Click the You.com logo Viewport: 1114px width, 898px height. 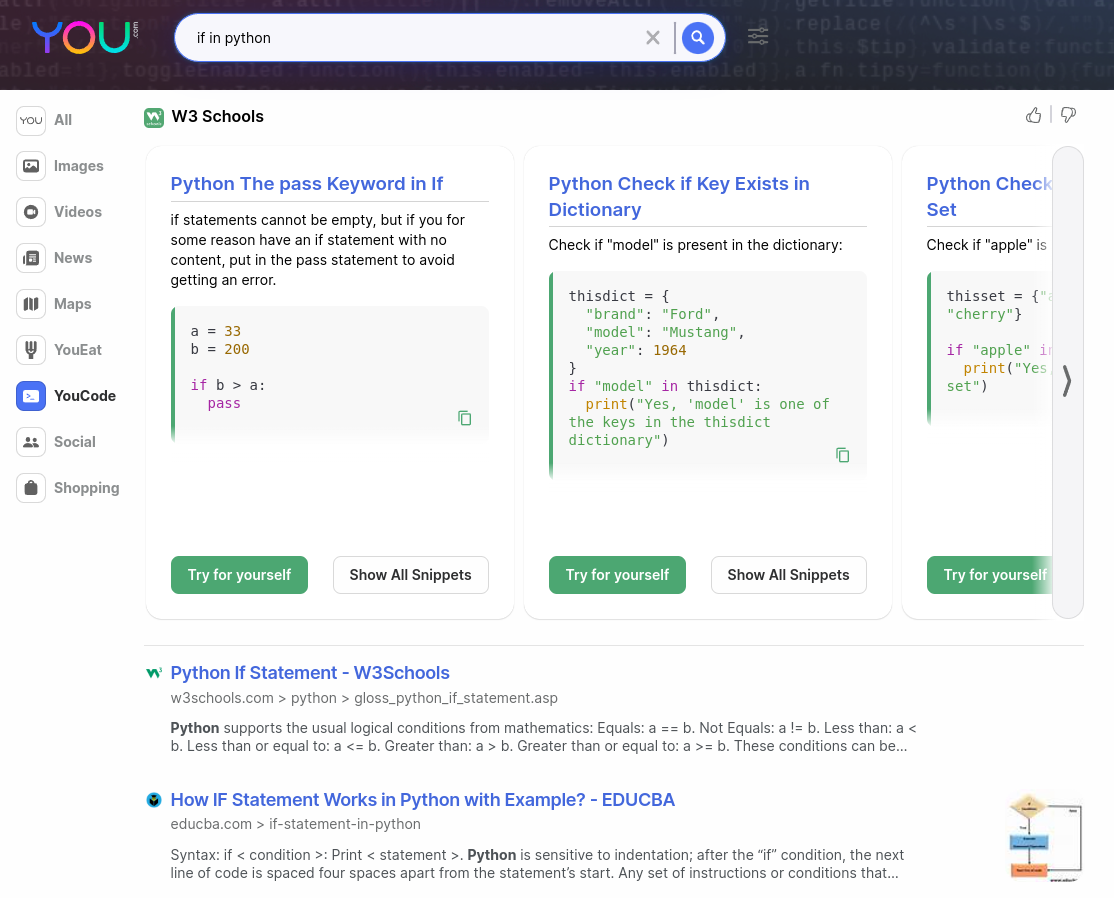pos(85,37)
